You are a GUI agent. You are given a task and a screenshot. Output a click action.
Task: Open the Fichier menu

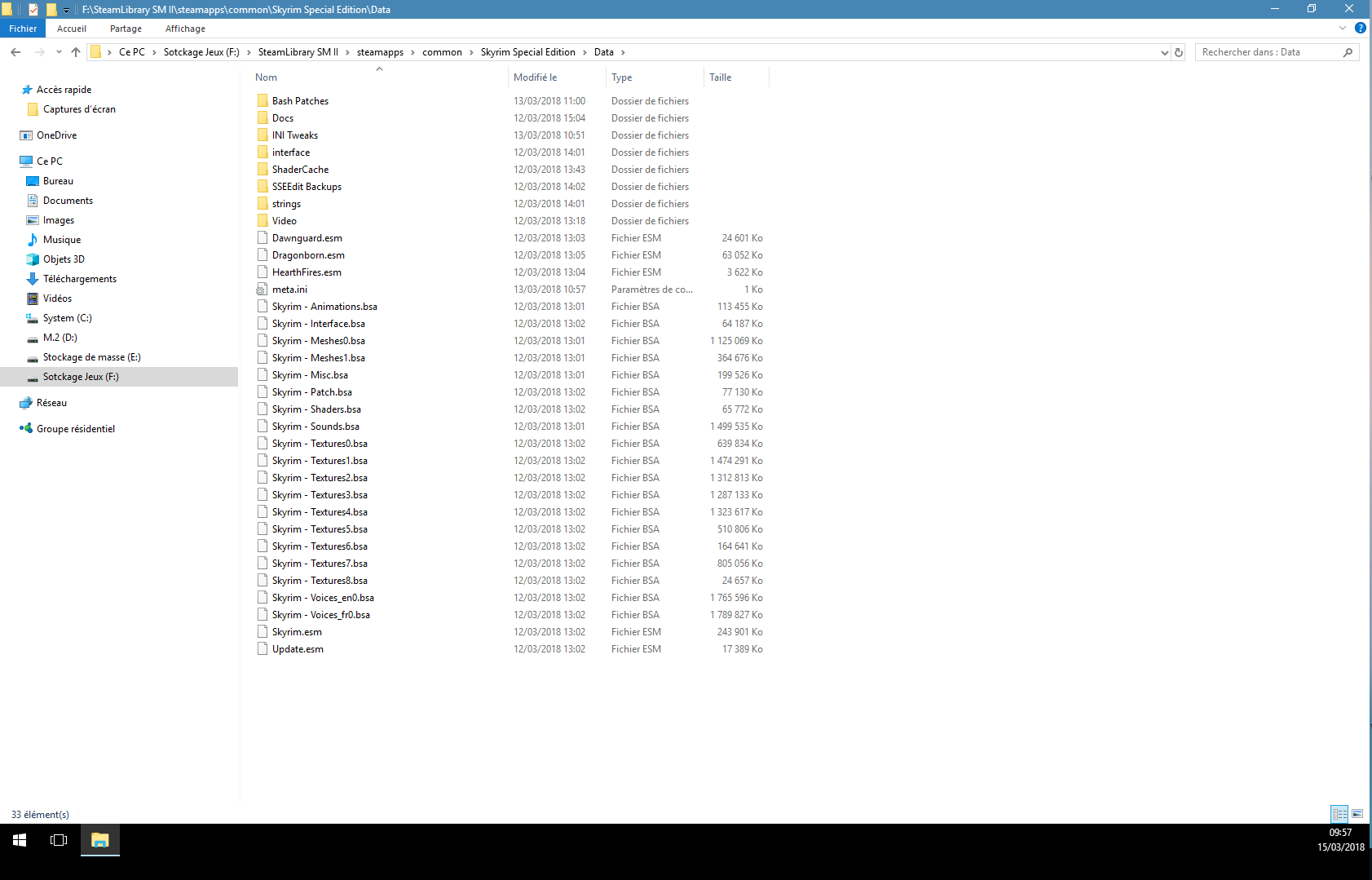point(23,29)
